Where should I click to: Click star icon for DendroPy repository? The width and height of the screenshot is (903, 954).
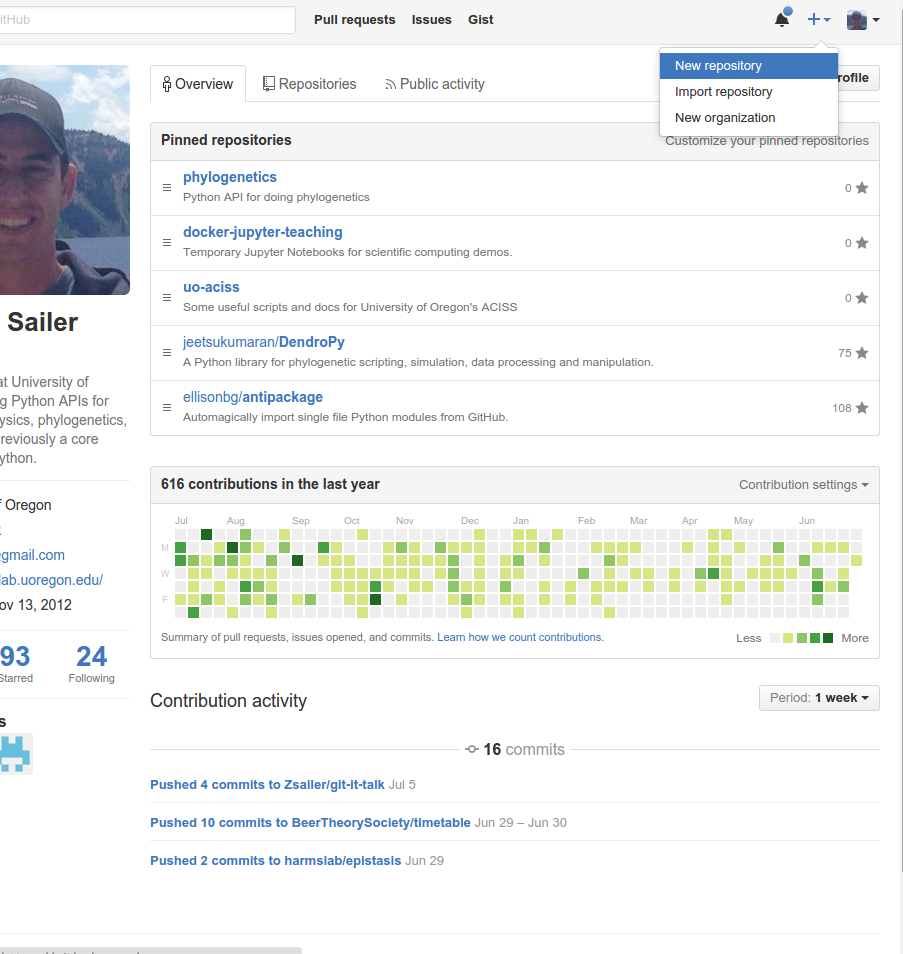tap(862, 353)
